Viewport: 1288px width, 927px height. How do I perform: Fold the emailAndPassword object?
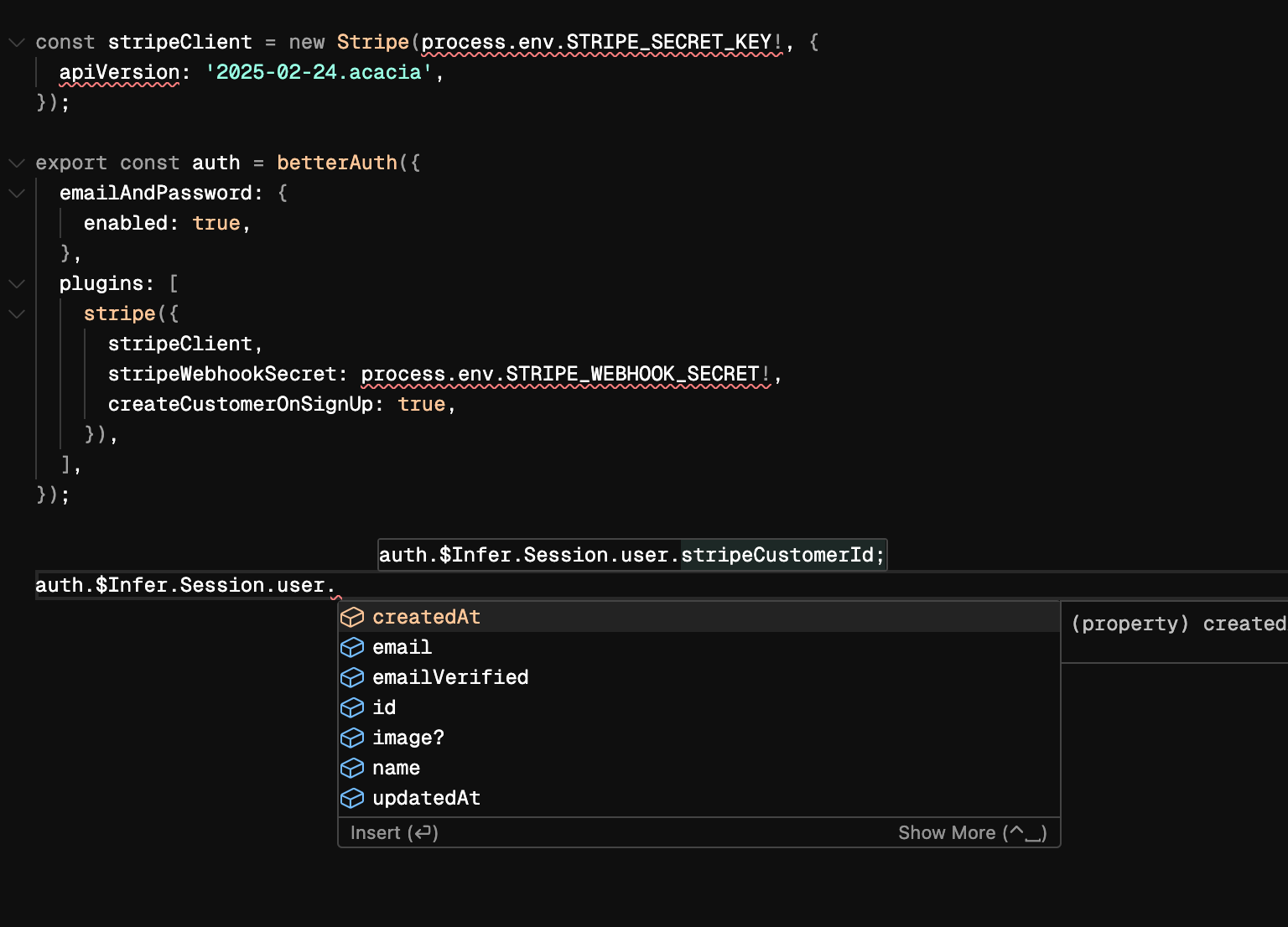[x=17, y=193]
